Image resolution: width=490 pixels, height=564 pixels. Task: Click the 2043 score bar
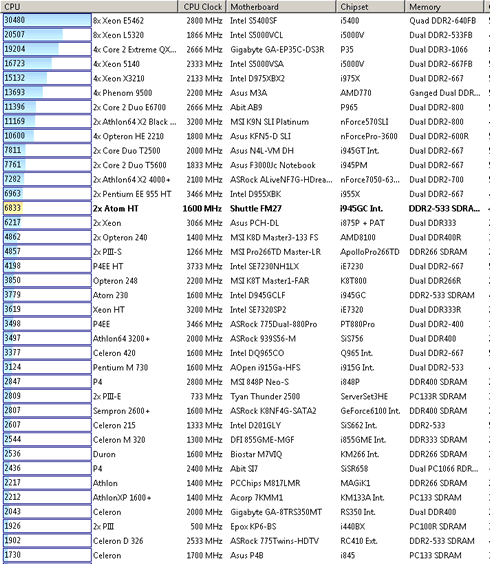pos(47,511)
